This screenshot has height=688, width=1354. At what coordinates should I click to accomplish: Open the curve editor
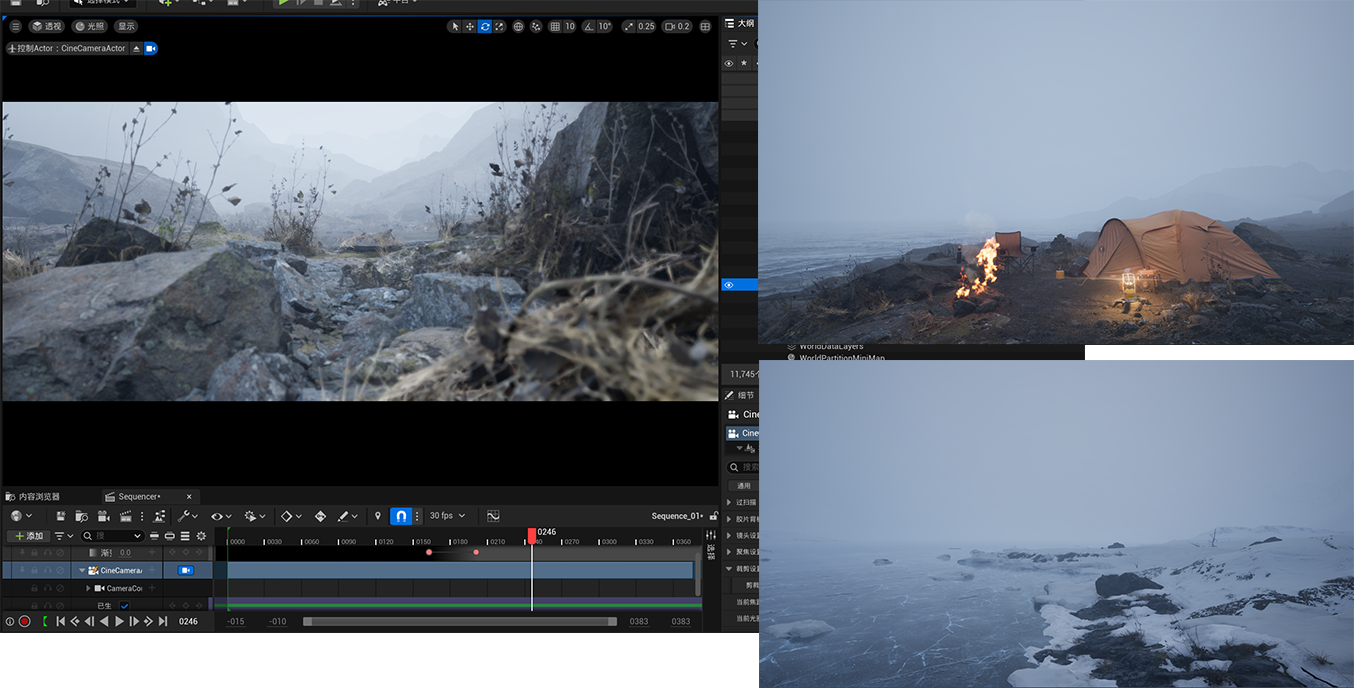coord(493,516)
